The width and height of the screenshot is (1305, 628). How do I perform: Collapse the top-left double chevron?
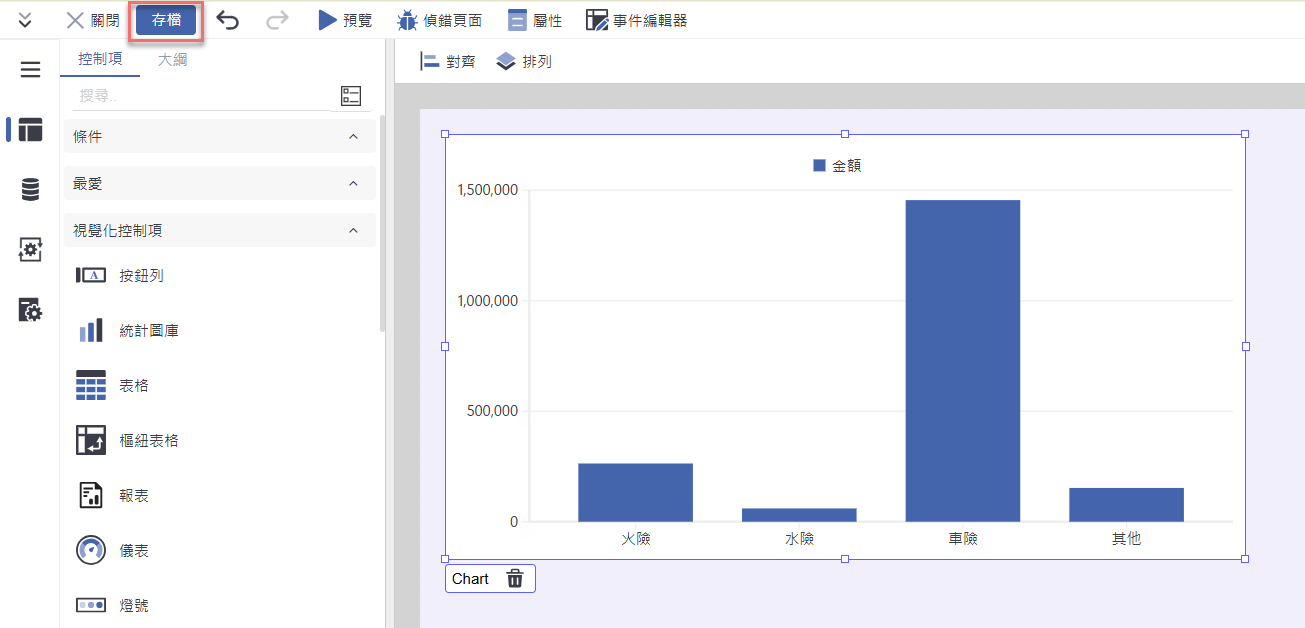(x=26, y=20)
